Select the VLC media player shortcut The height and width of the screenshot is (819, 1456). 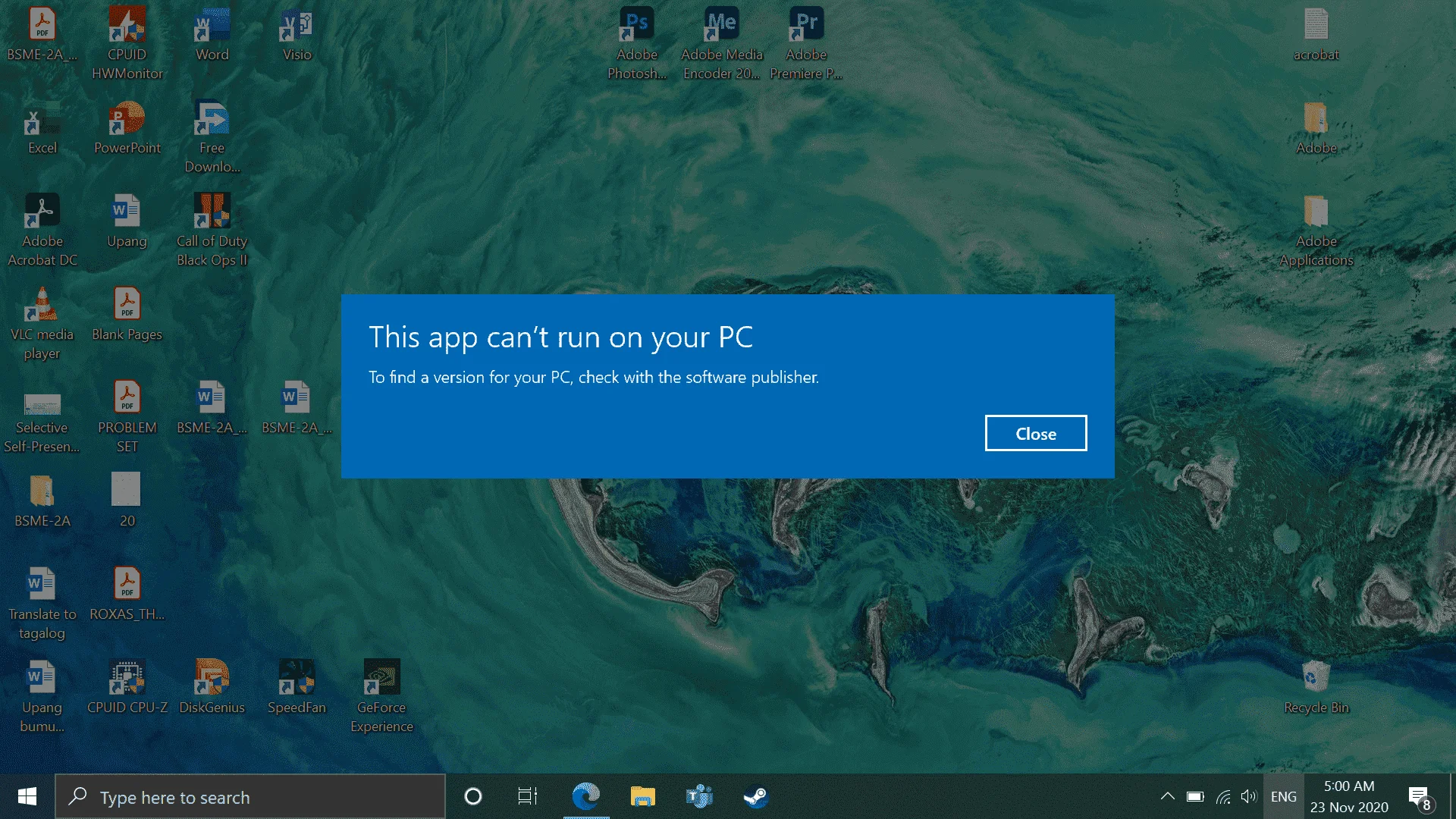(42, 323)
